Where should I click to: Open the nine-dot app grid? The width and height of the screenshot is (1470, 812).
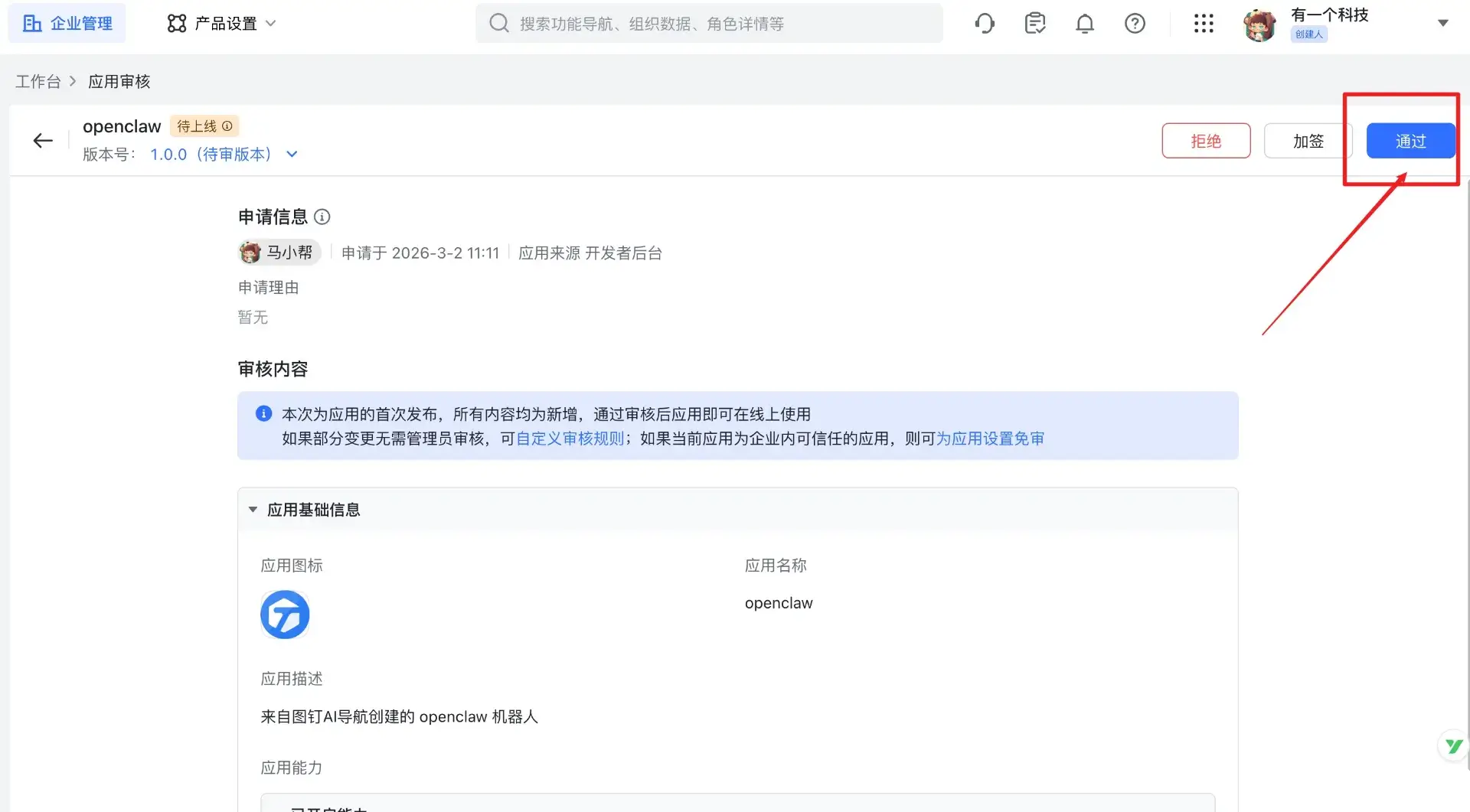[x=1204, y=24]
